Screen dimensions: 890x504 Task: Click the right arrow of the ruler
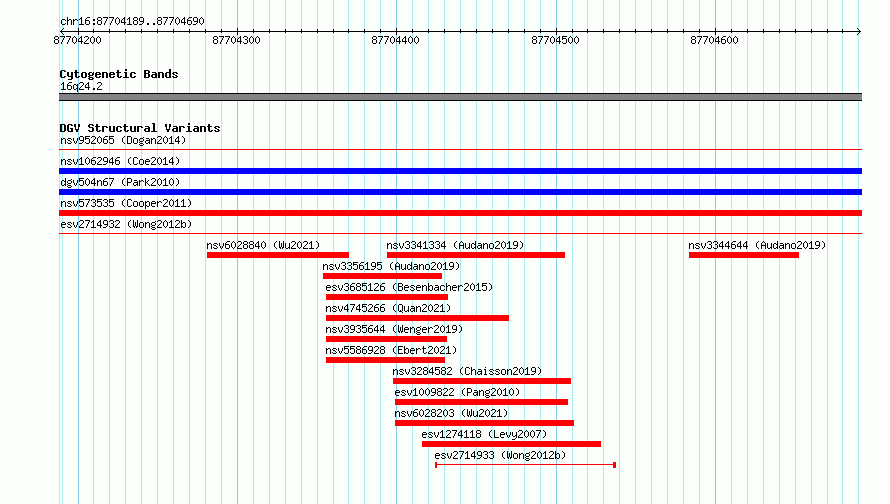pos(859,31)
